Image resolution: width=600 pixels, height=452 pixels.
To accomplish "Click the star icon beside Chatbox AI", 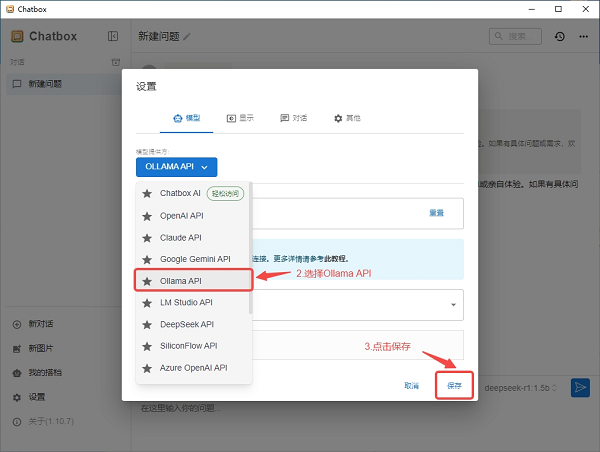I will coord(147,194).
